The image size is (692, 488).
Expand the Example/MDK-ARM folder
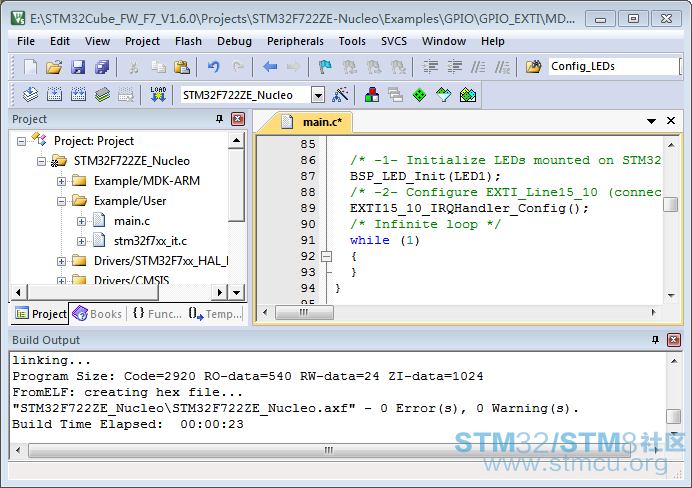61,181
